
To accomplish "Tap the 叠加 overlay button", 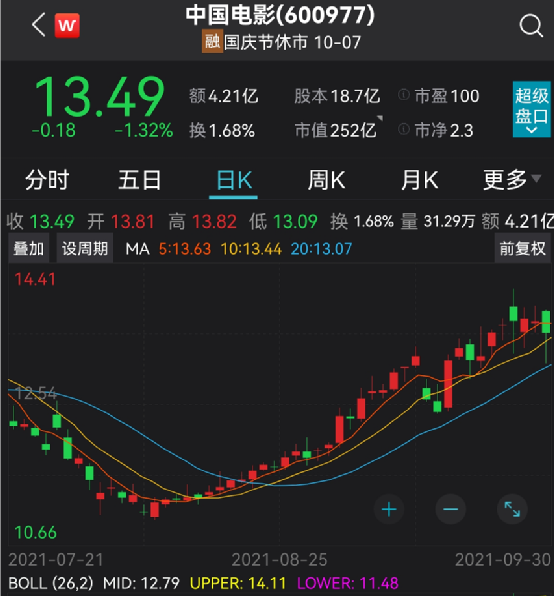I will tap(28, 249).
